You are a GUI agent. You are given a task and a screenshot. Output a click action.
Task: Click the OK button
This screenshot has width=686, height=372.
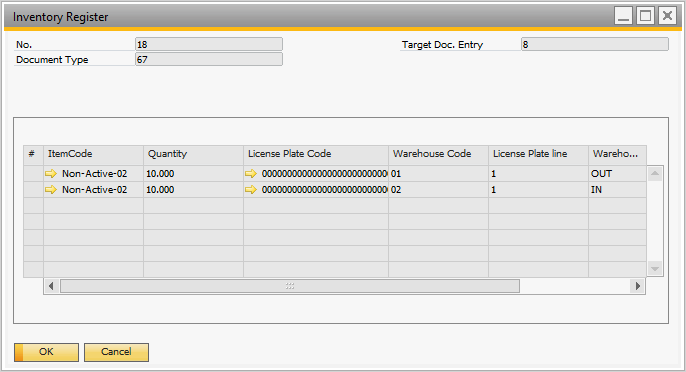pyautogui.click(x=46, y=352)
